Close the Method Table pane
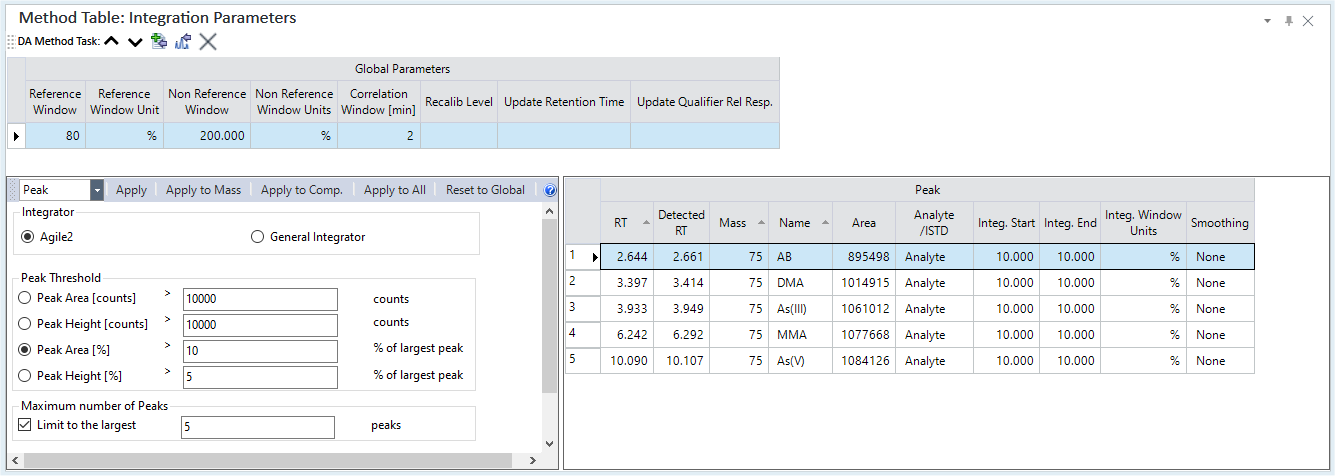Viewport: 1335px width, 476px height. [x=1308, y=20]
